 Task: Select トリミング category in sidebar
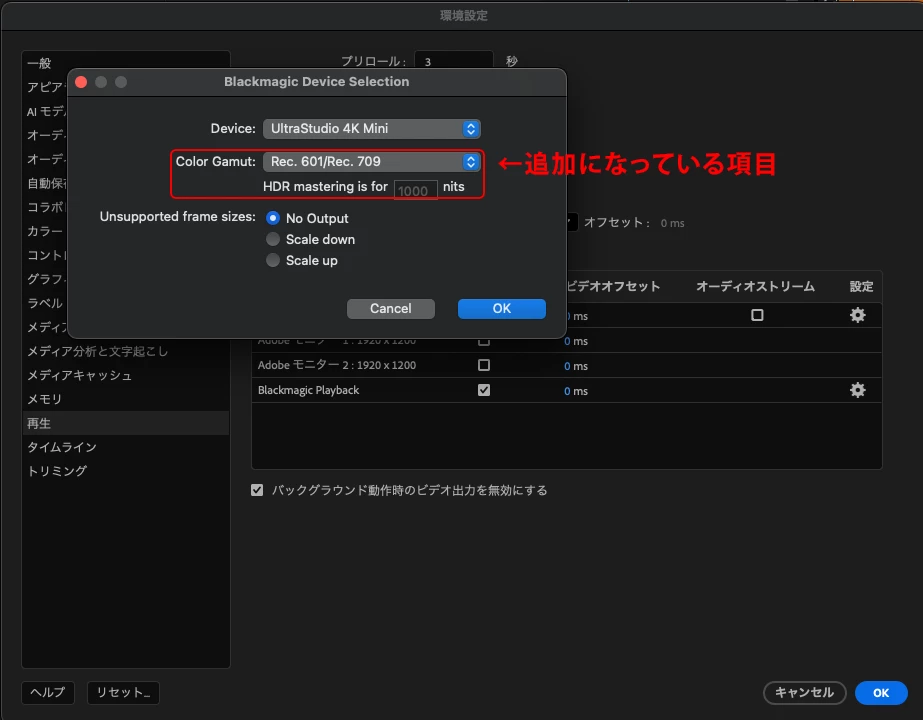tap(57, 471)
